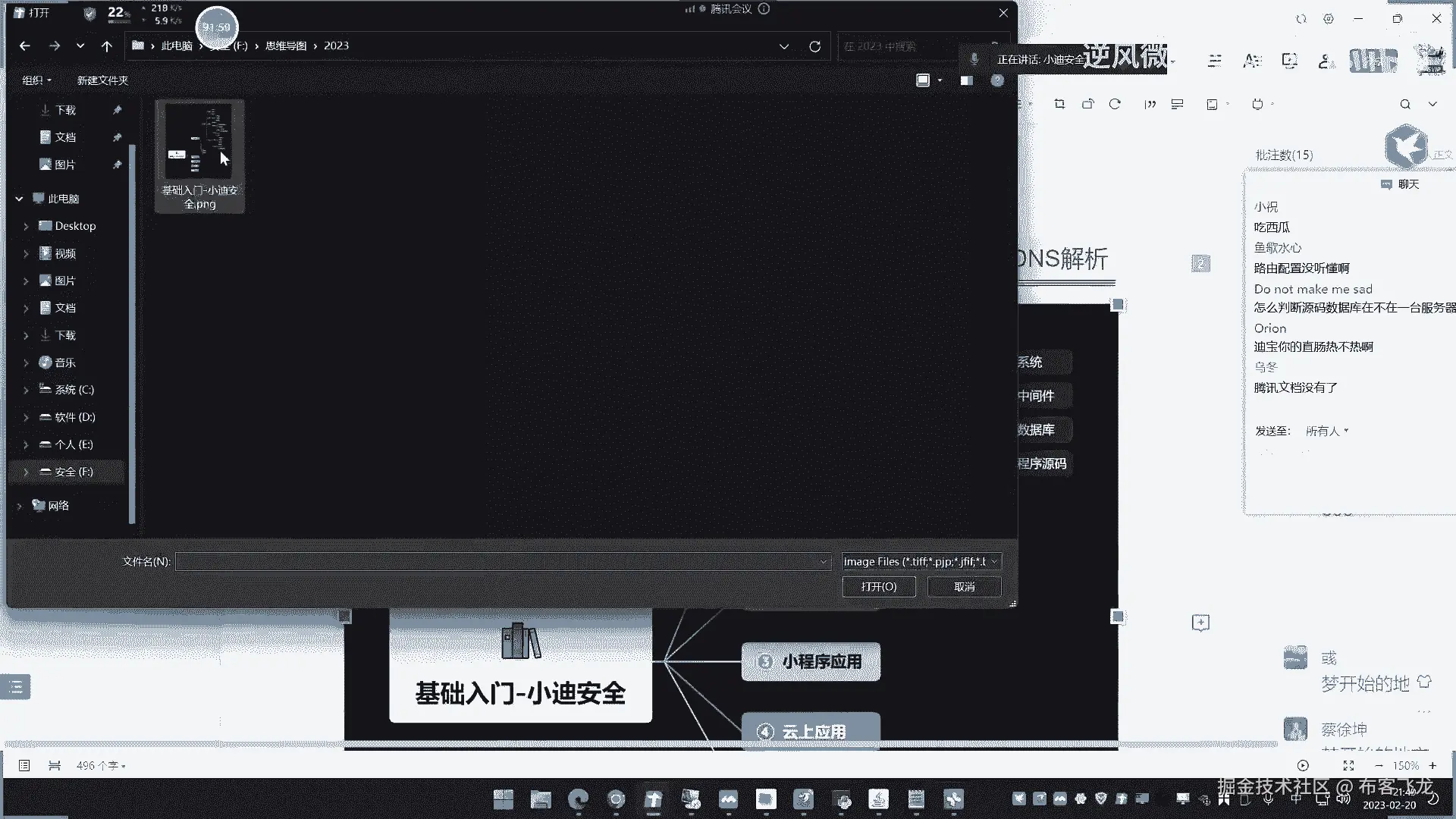Open the file dialog help icon
The width and height of the screenshot is (1456, 819).
pos(997,80)
